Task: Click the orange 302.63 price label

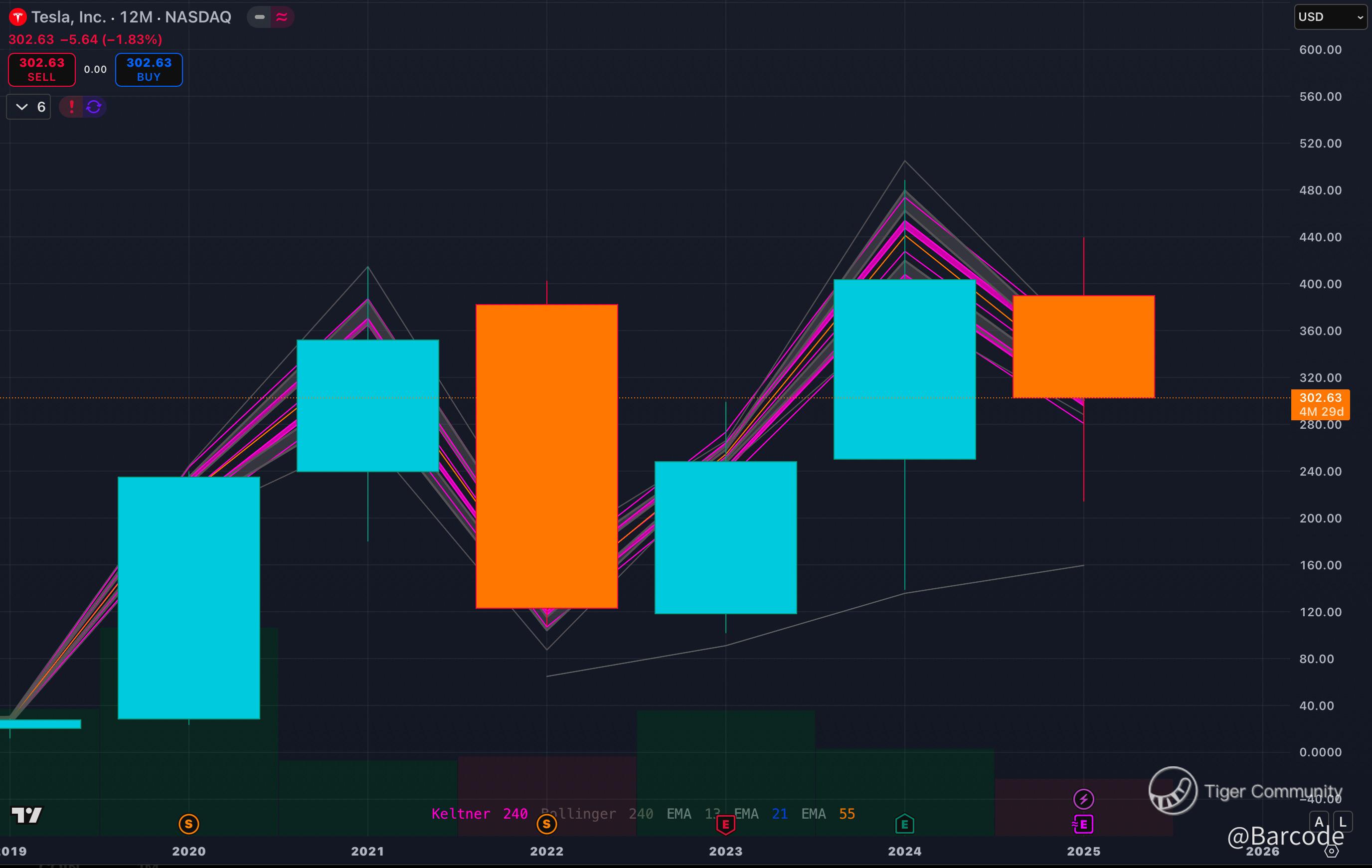Action: 1320,398
